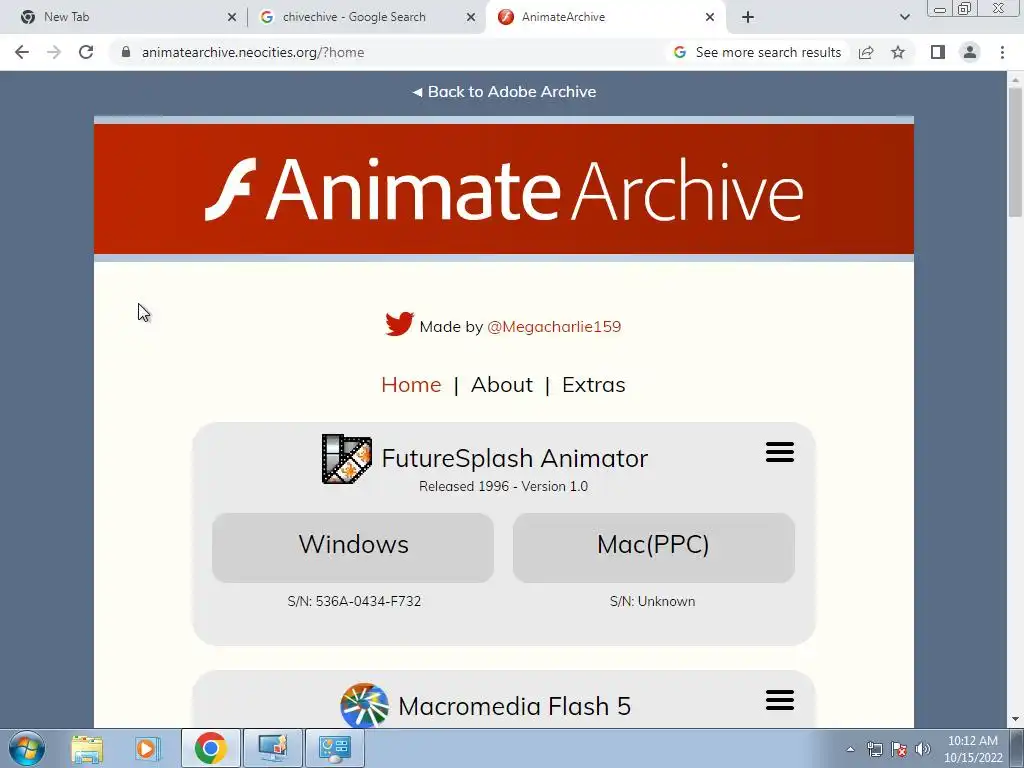The image size is (1024, 768).
Task: Reload the AnimateArchive page
Action: [x=86, y=52]
